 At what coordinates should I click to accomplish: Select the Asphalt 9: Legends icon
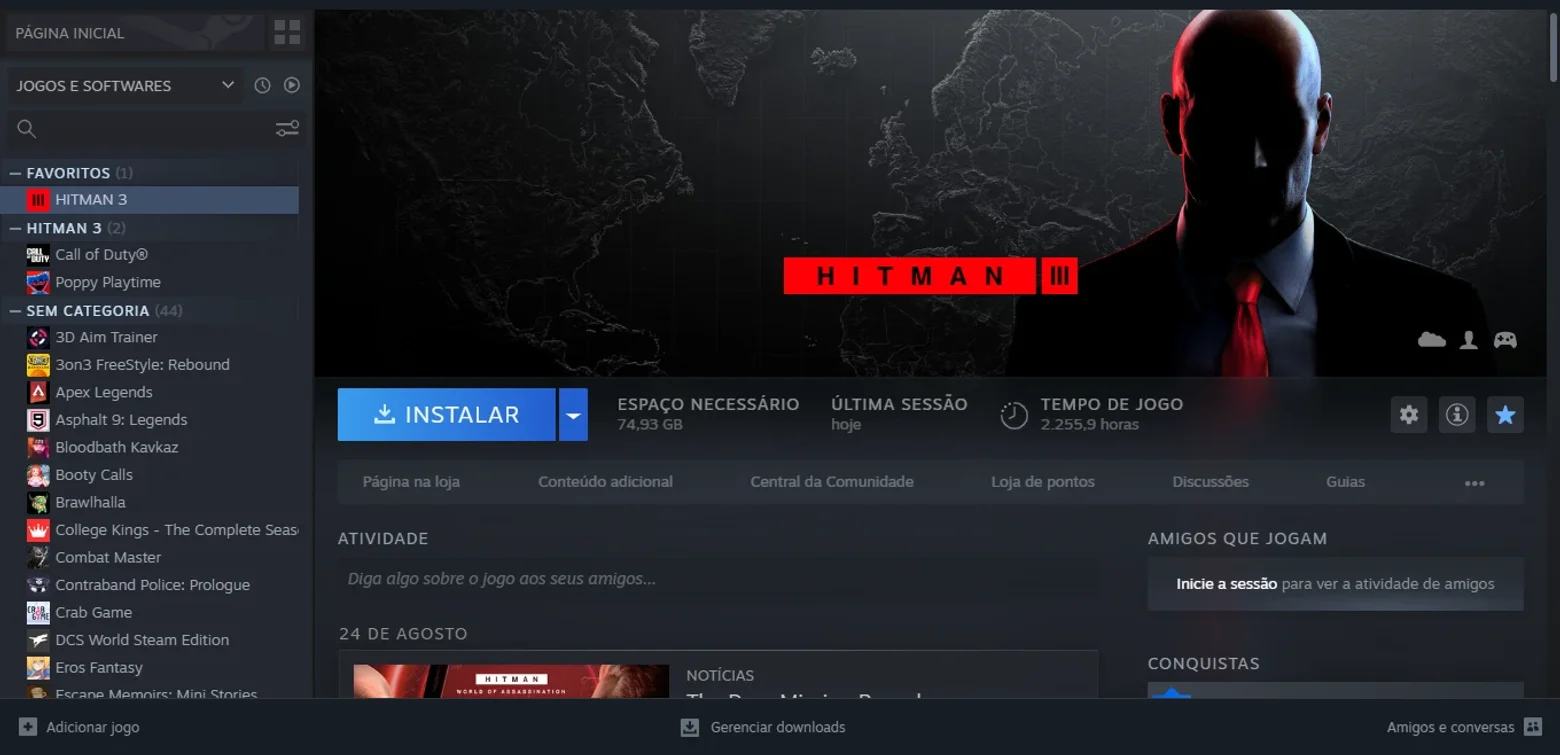[x=38, y=420]
